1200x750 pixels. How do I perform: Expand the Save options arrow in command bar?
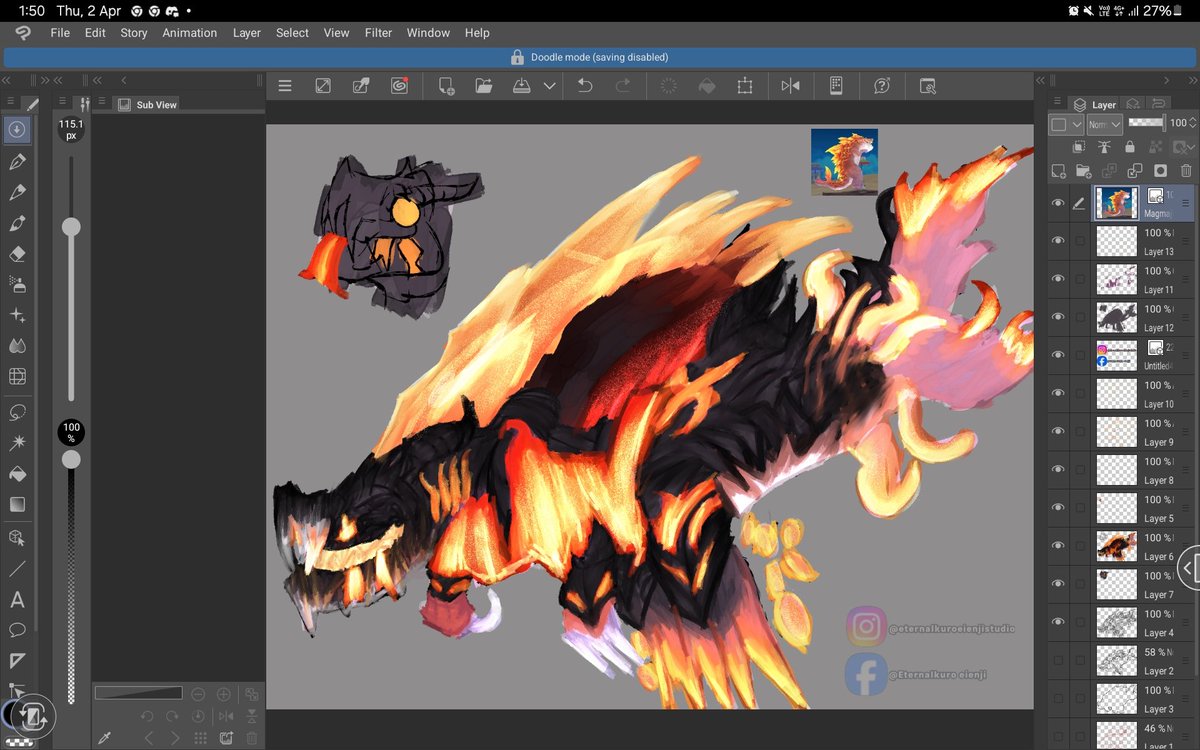549,86
